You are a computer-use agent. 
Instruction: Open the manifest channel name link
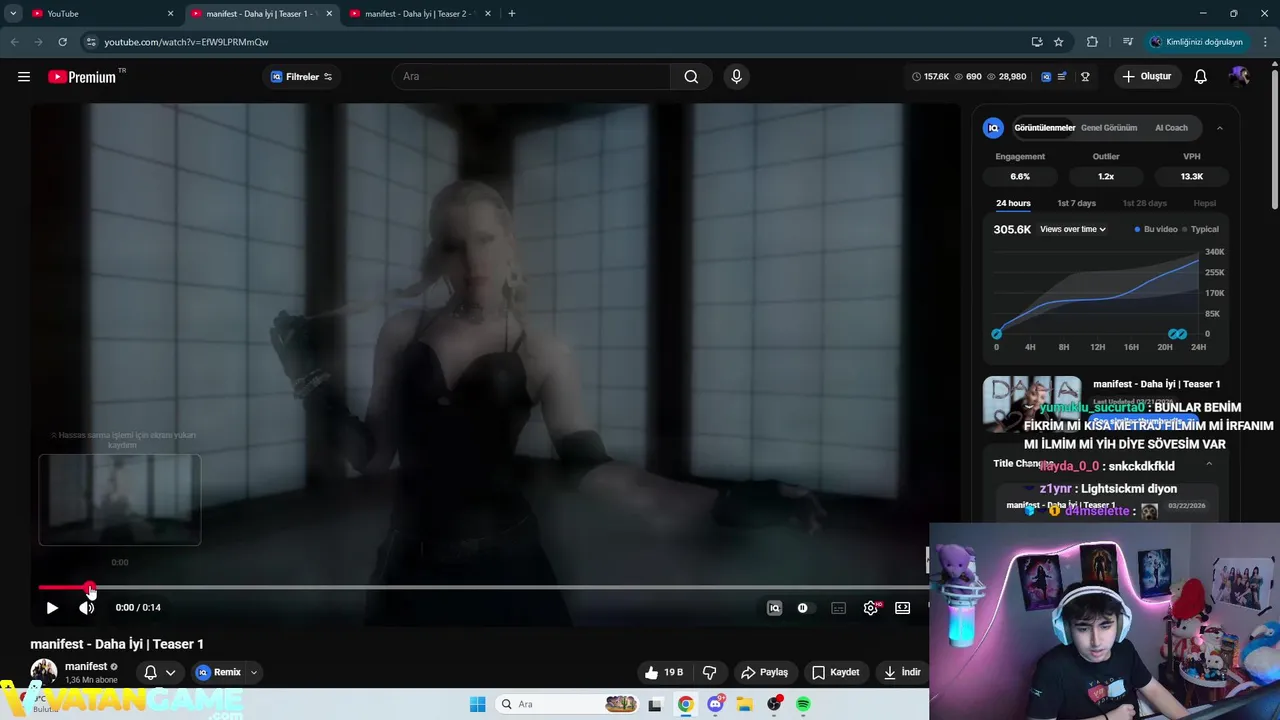[86, 666]
